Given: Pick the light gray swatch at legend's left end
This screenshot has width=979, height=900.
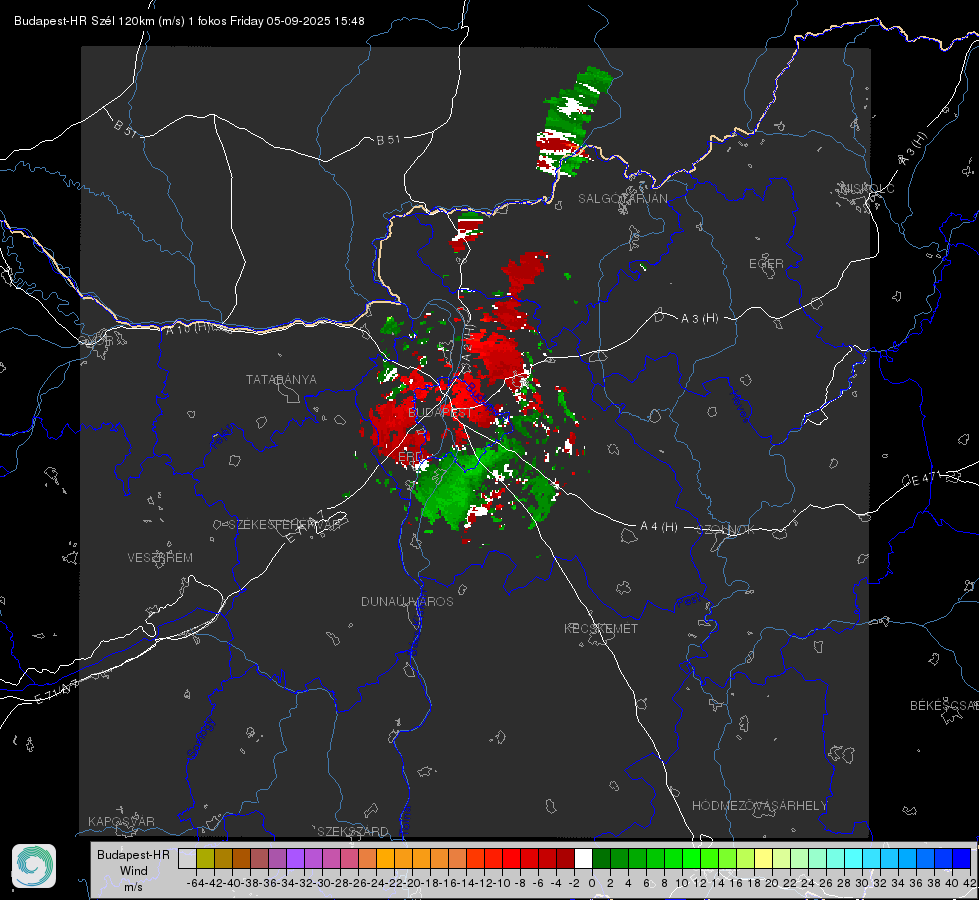Looking at the screenshot, I should pyautogui.click(x=187, y=859).
